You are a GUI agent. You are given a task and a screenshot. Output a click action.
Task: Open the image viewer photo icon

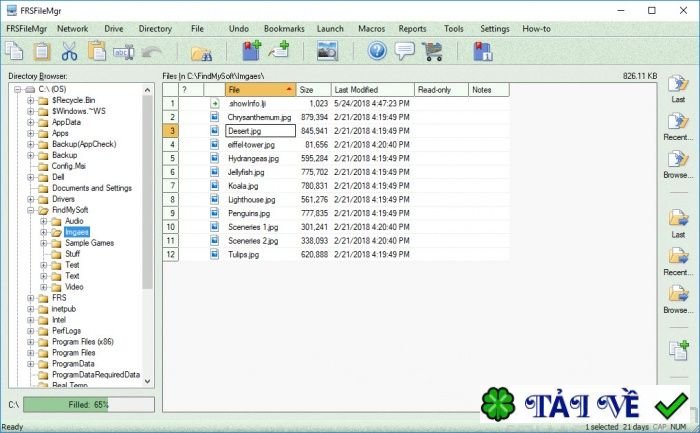pos(327,51)
